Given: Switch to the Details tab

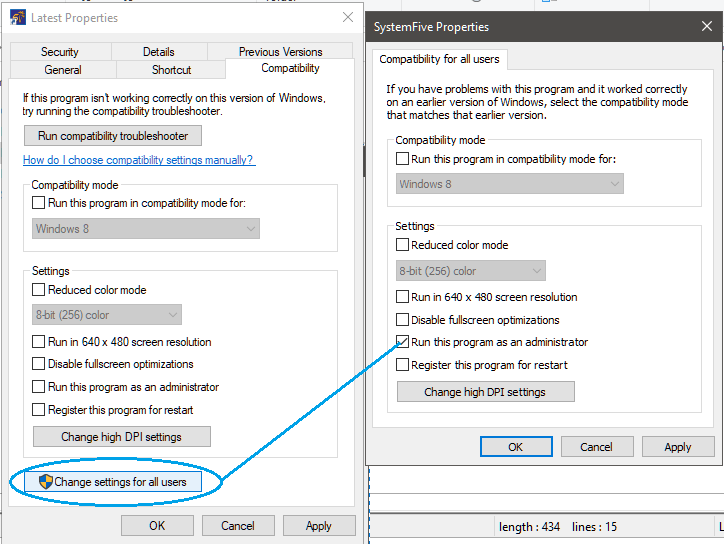Looking at the screenshot, I should tap(159, 52).
